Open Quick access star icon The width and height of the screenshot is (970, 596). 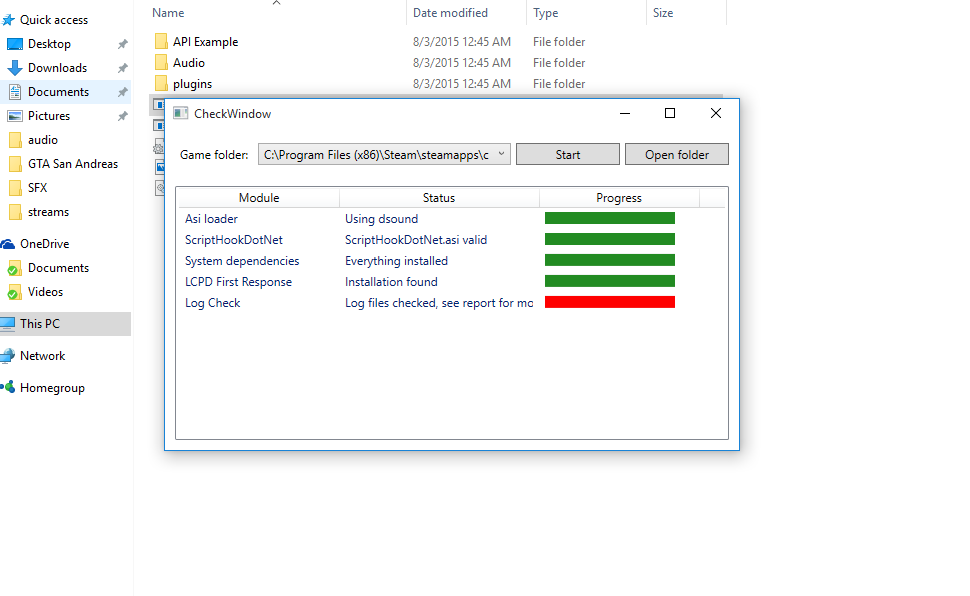point(8,20)
